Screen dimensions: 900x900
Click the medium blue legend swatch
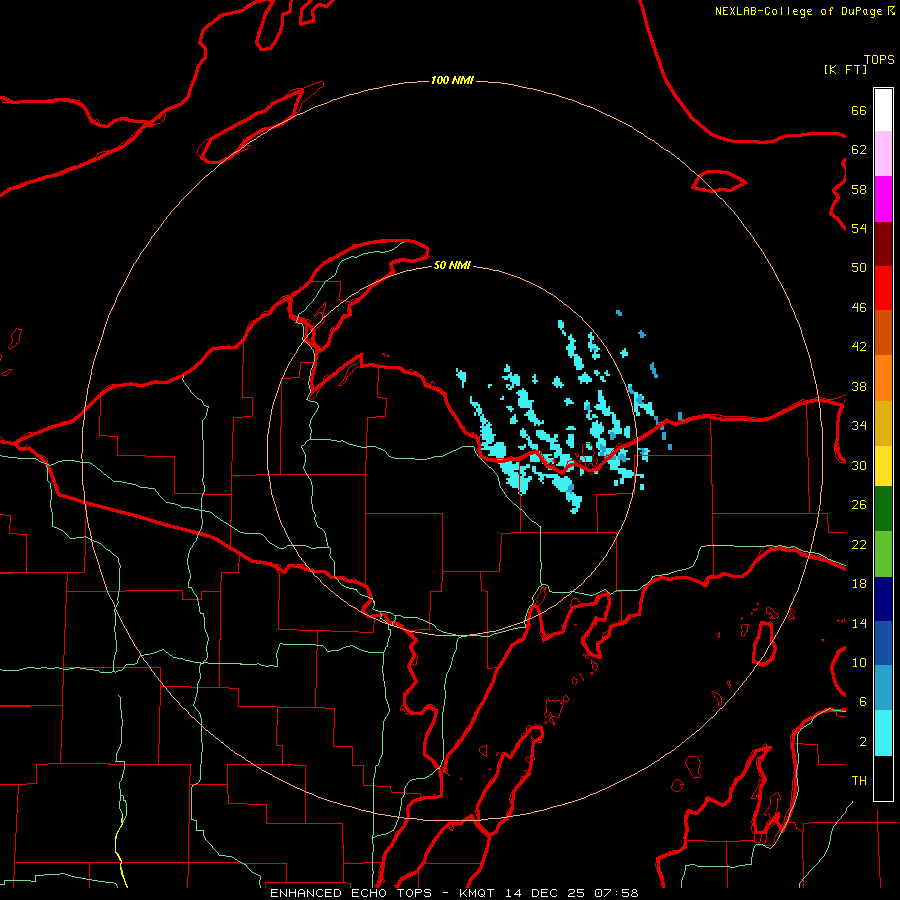[x=883, y=643]
